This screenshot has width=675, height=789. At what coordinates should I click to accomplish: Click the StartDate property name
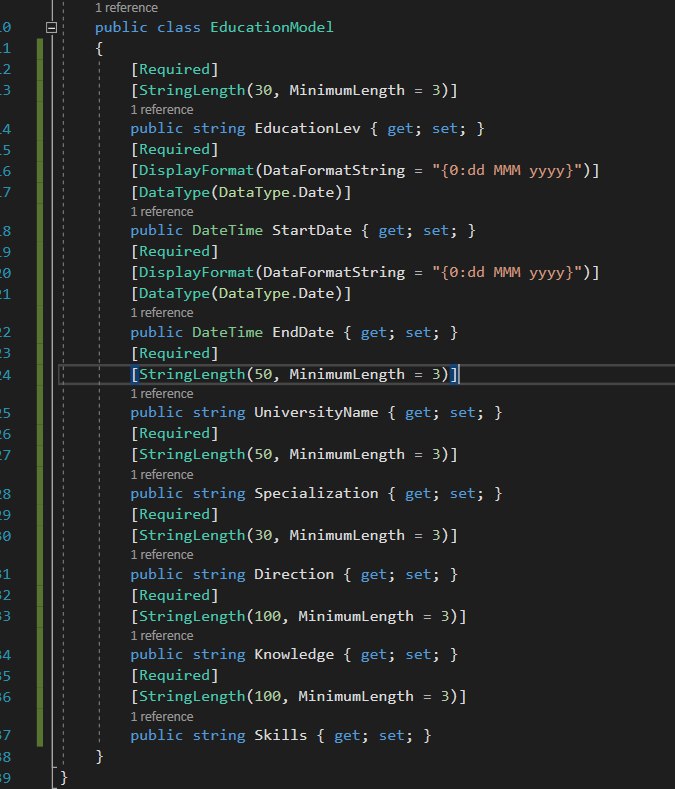pos(312,230)
